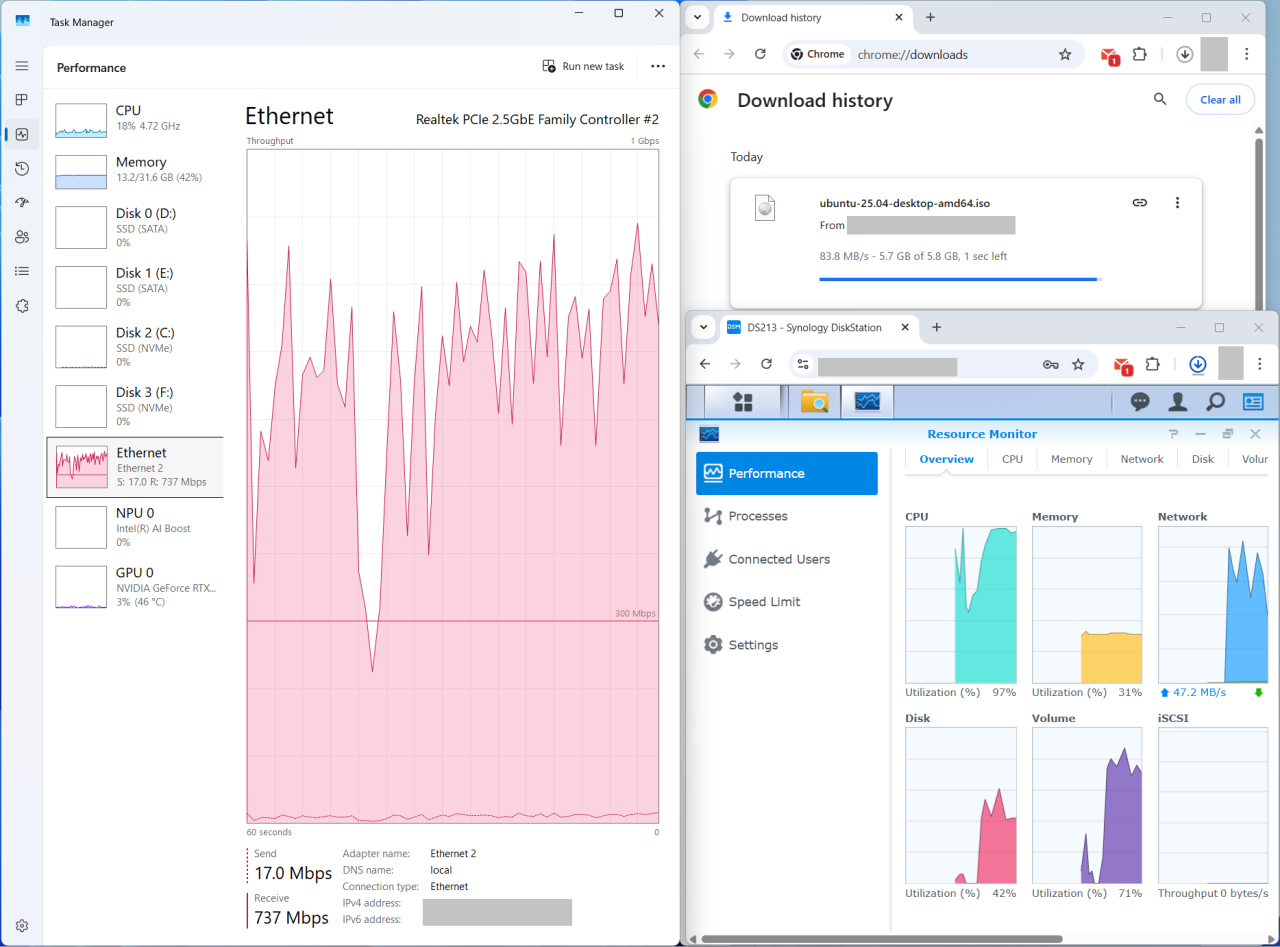Select Disk 0 (D:) performance item
The width and height of the screenshot is (1280, 947).
coord(134,227)
